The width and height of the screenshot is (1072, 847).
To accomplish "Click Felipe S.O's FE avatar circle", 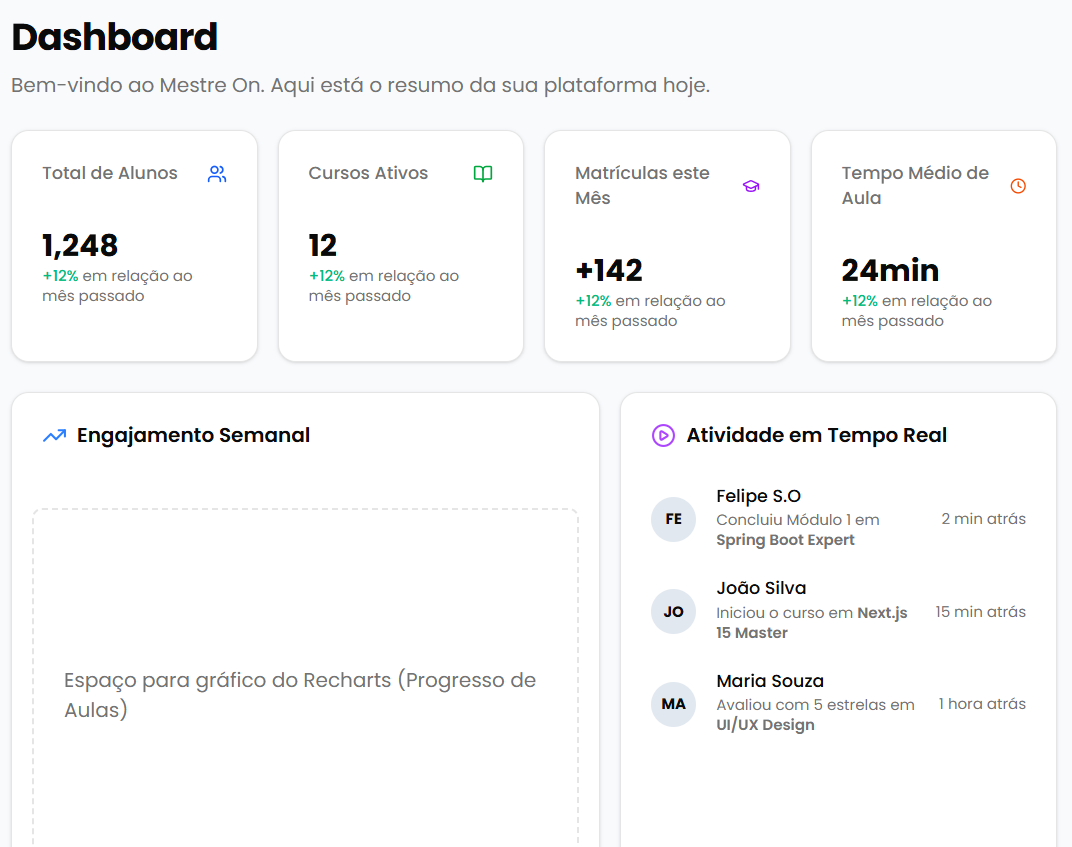I will (673, 519).
